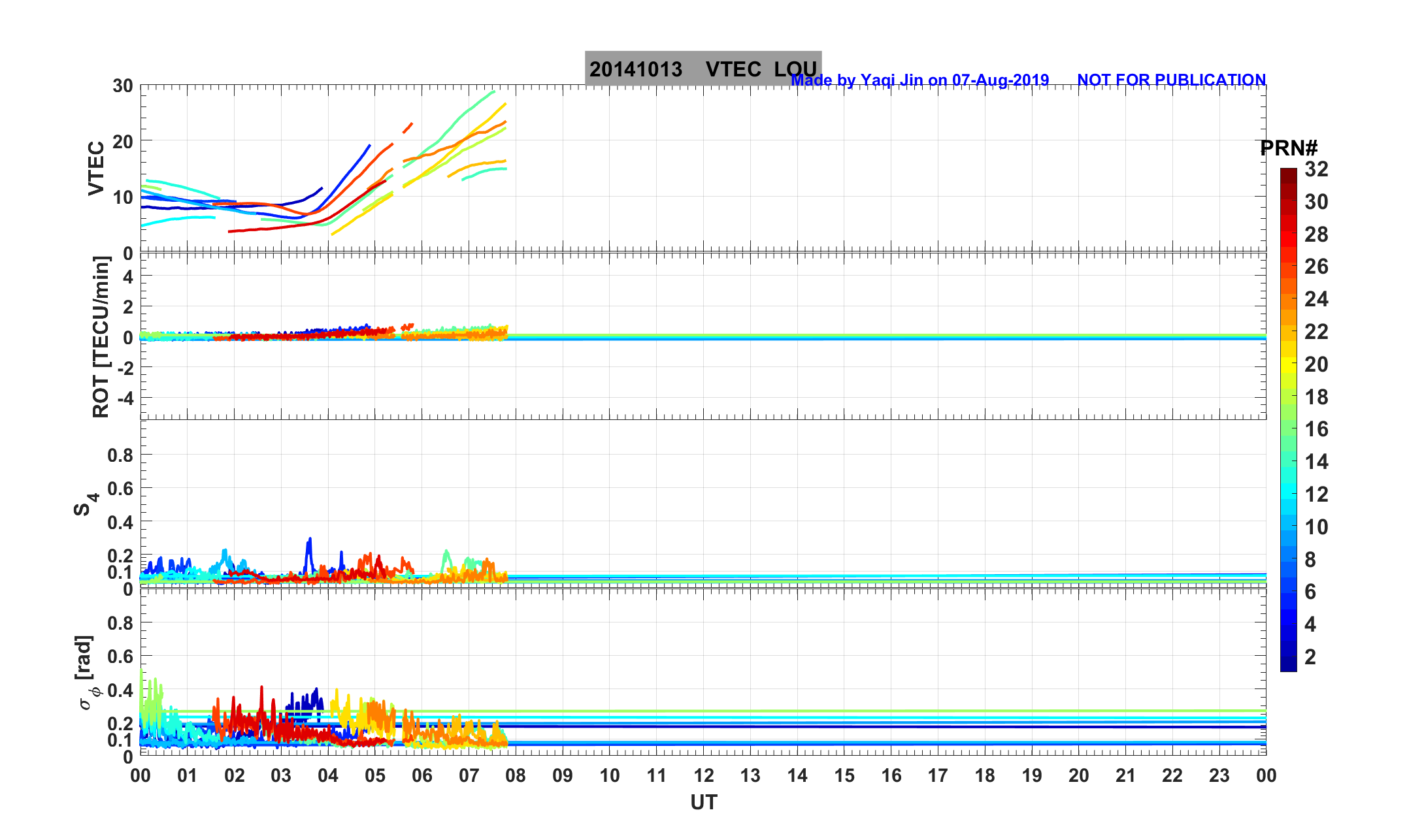Click the PRN# colorbar heading
The width and height of the screenshot is (1407, 840).
click(x=1288, y=148)
